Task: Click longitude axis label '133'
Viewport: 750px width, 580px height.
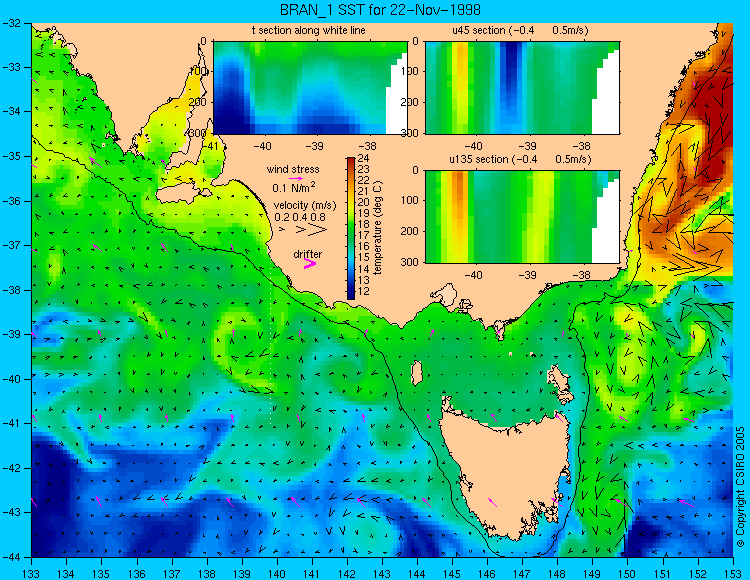Action: [x=32, y=572]
